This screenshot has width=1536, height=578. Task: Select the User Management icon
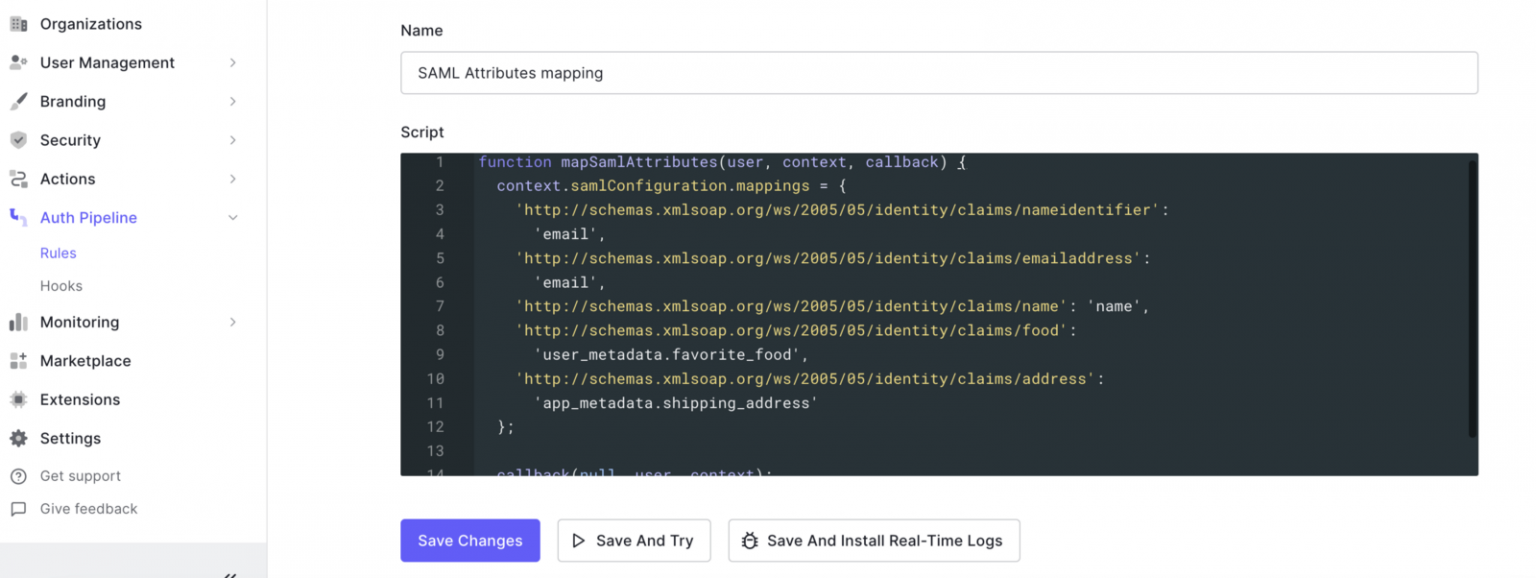19,62
